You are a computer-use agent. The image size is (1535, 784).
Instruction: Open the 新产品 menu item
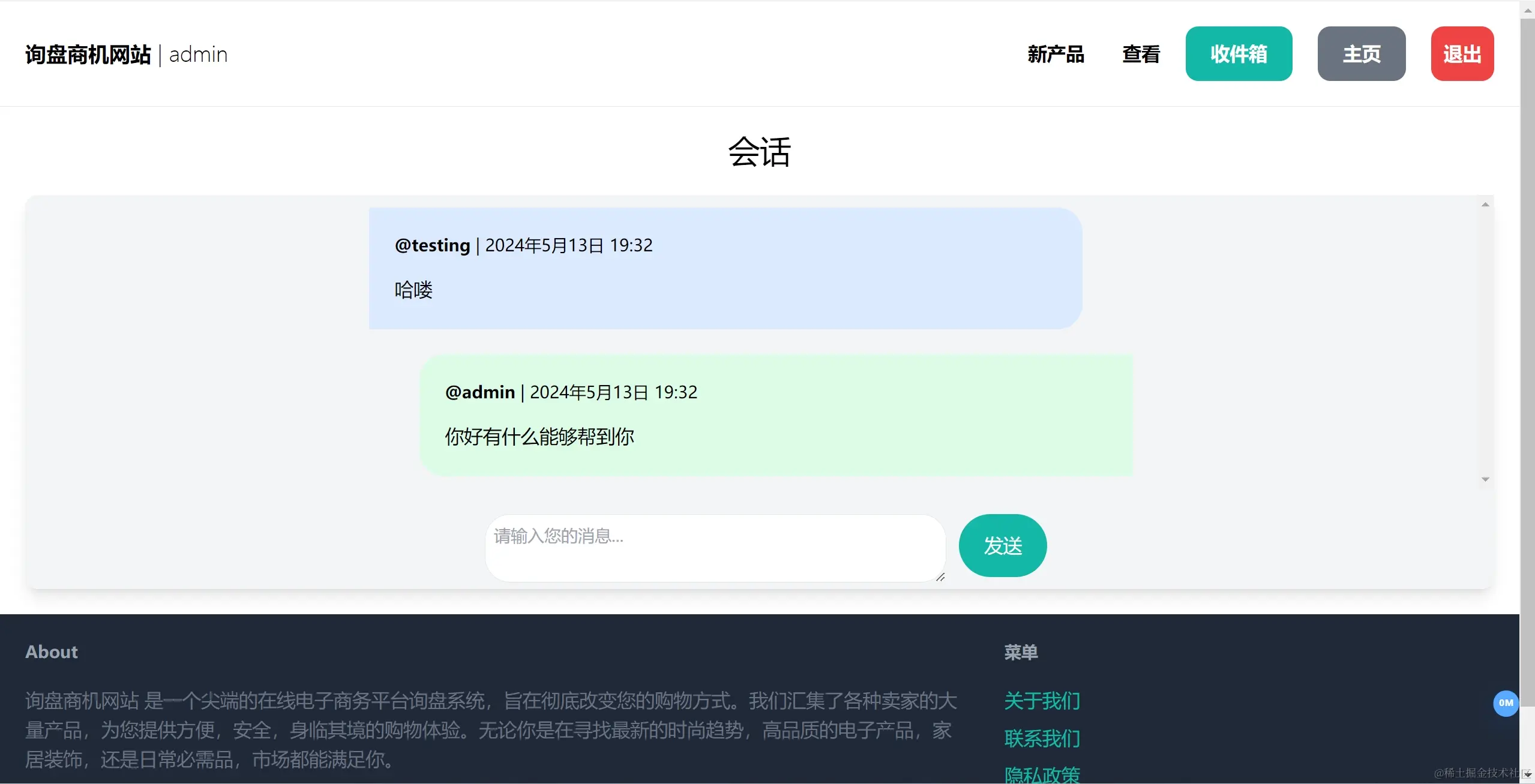[1056, 54]
